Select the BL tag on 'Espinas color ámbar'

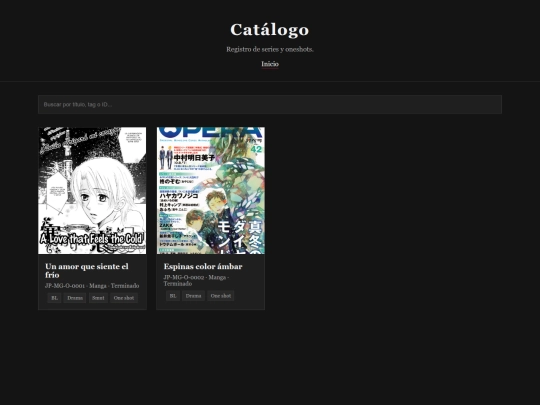pos(173,296)
